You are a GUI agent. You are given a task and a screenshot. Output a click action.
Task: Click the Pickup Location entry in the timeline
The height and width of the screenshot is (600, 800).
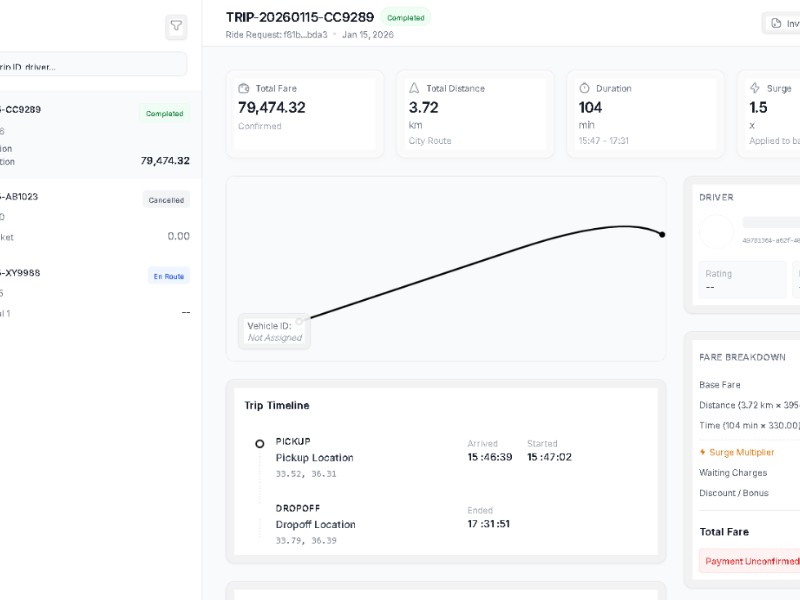[x=314, y=458]
